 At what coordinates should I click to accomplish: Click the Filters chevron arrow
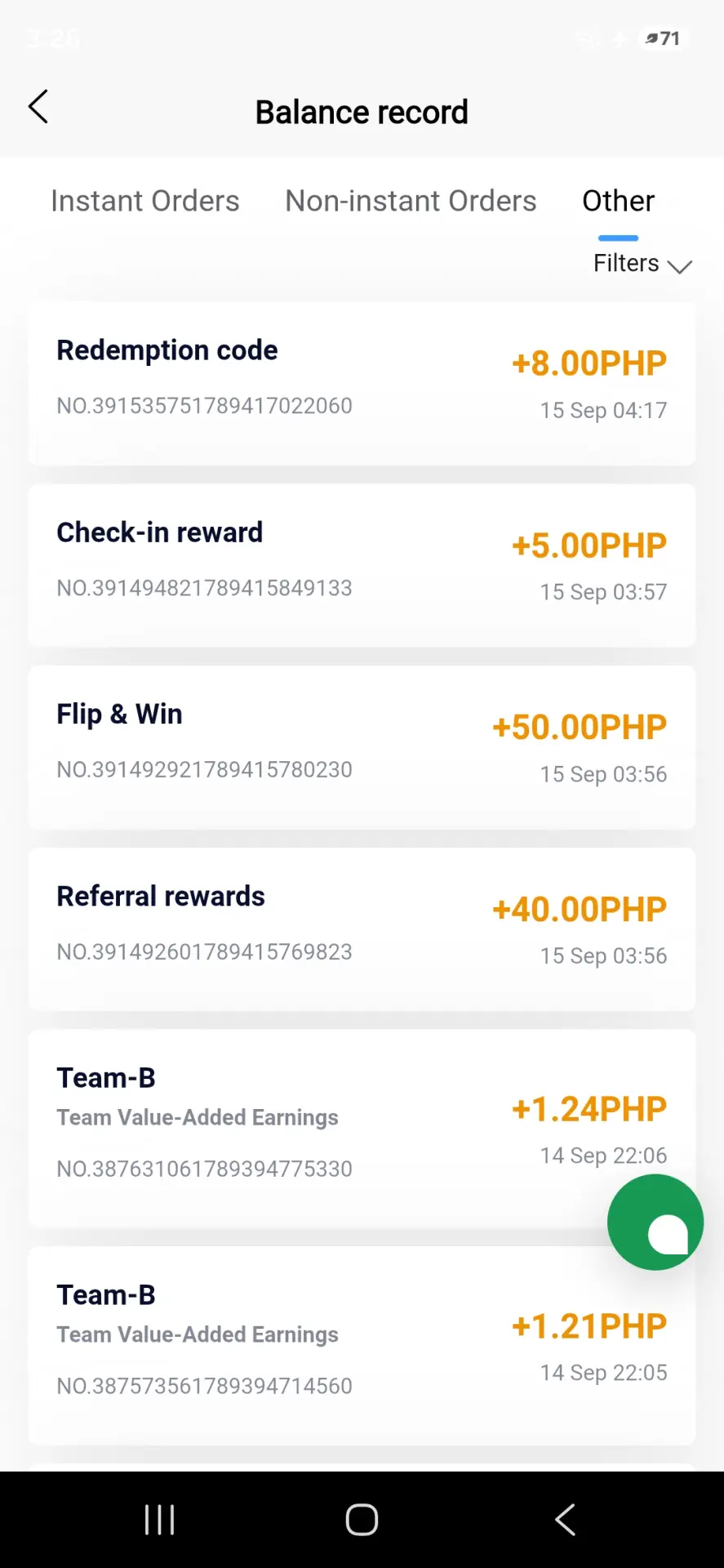coord(679,266)
